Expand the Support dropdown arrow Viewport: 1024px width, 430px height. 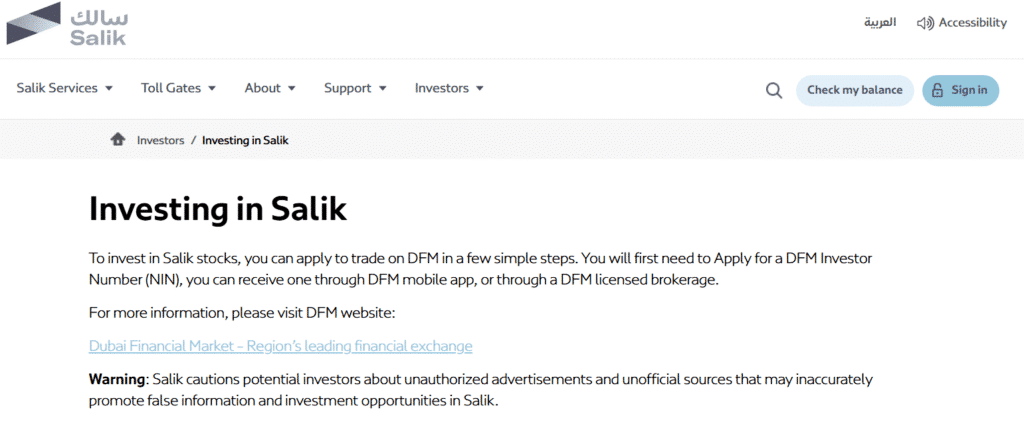[383, 88]
